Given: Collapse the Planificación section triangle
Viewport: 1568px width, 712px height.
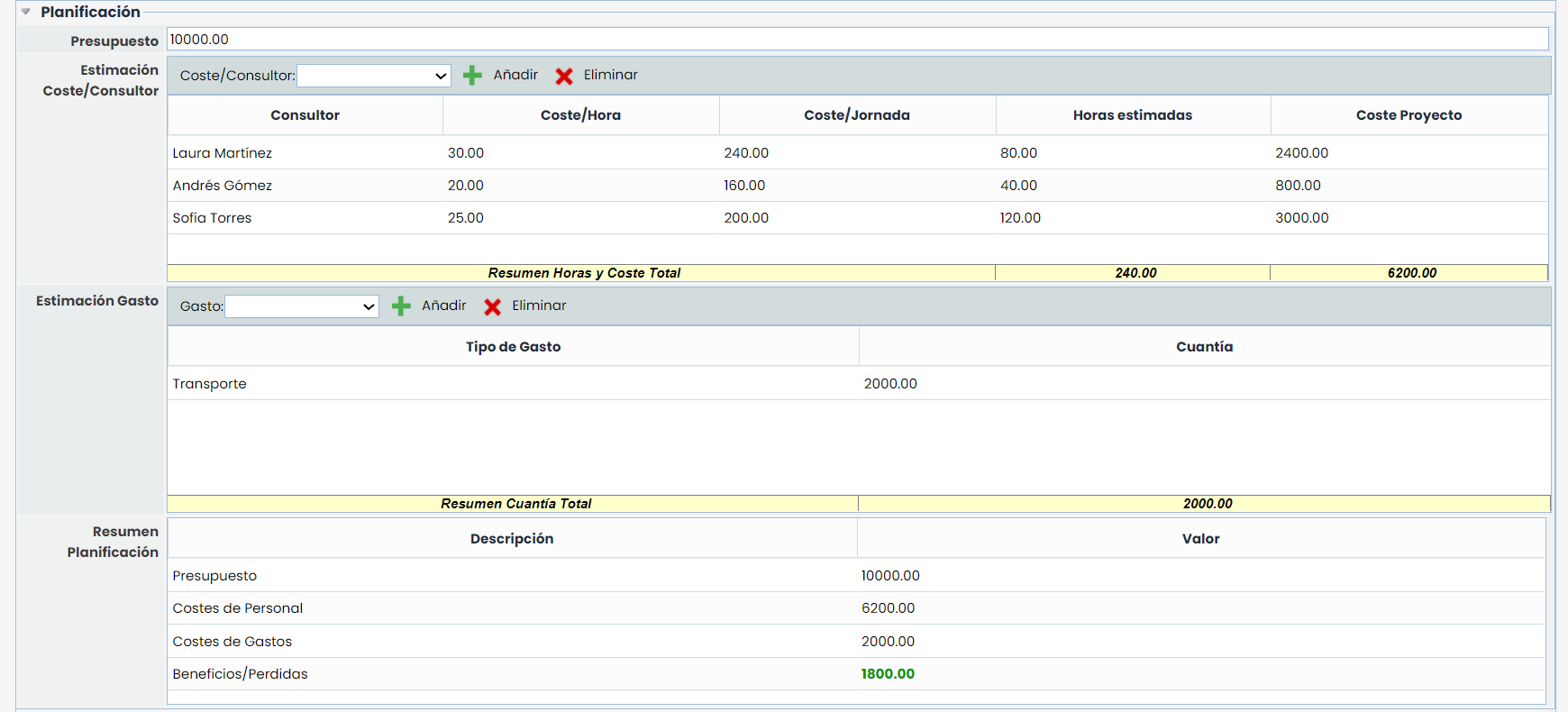Looking at the screenshot, I should [x=26, y=12].
